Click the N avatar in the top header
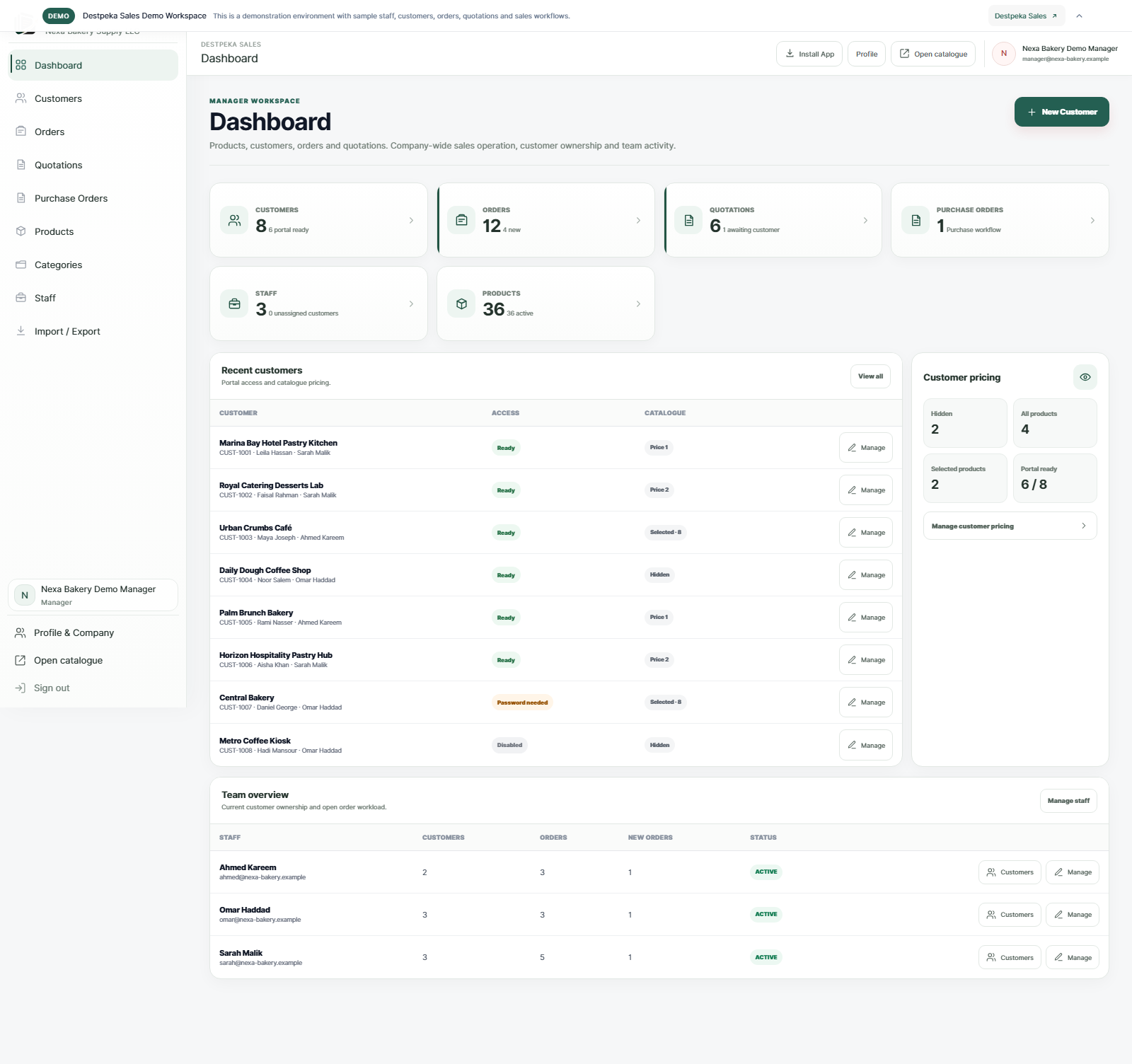1132x1064 pixels. 1004,54
